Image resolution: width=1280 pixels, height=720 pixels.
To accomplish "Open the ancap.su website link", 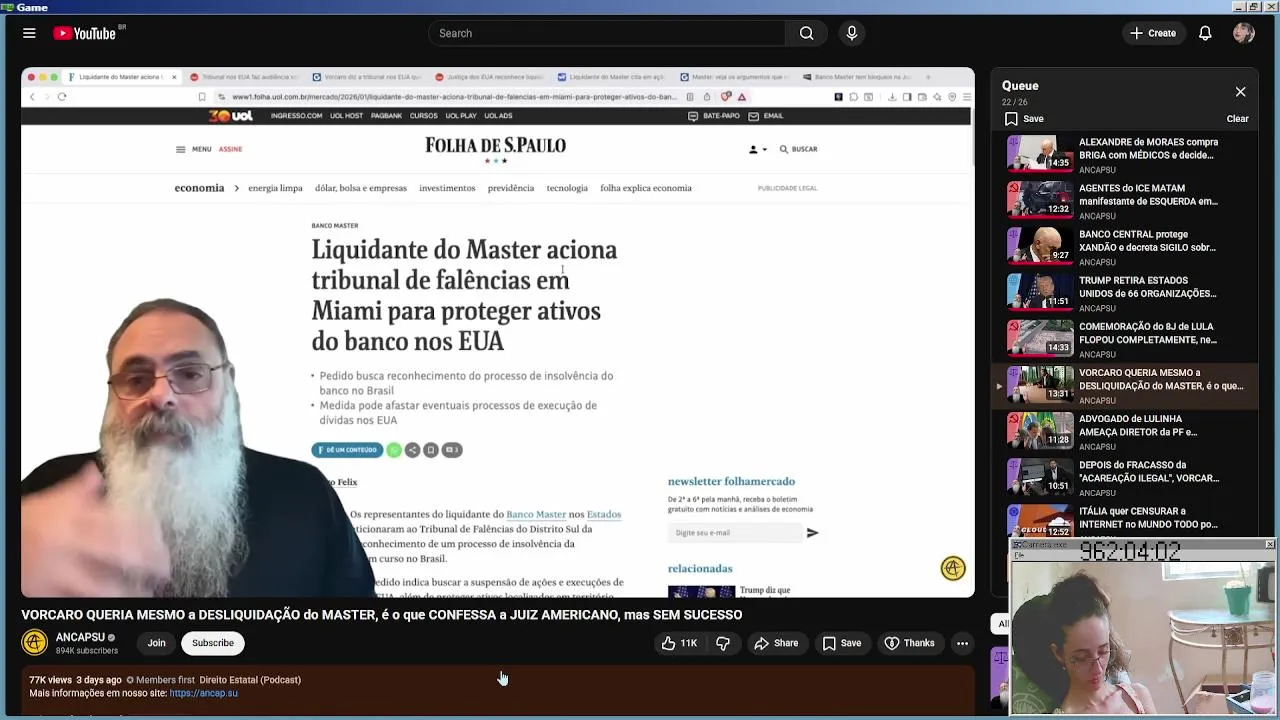I will coord(204,693).
